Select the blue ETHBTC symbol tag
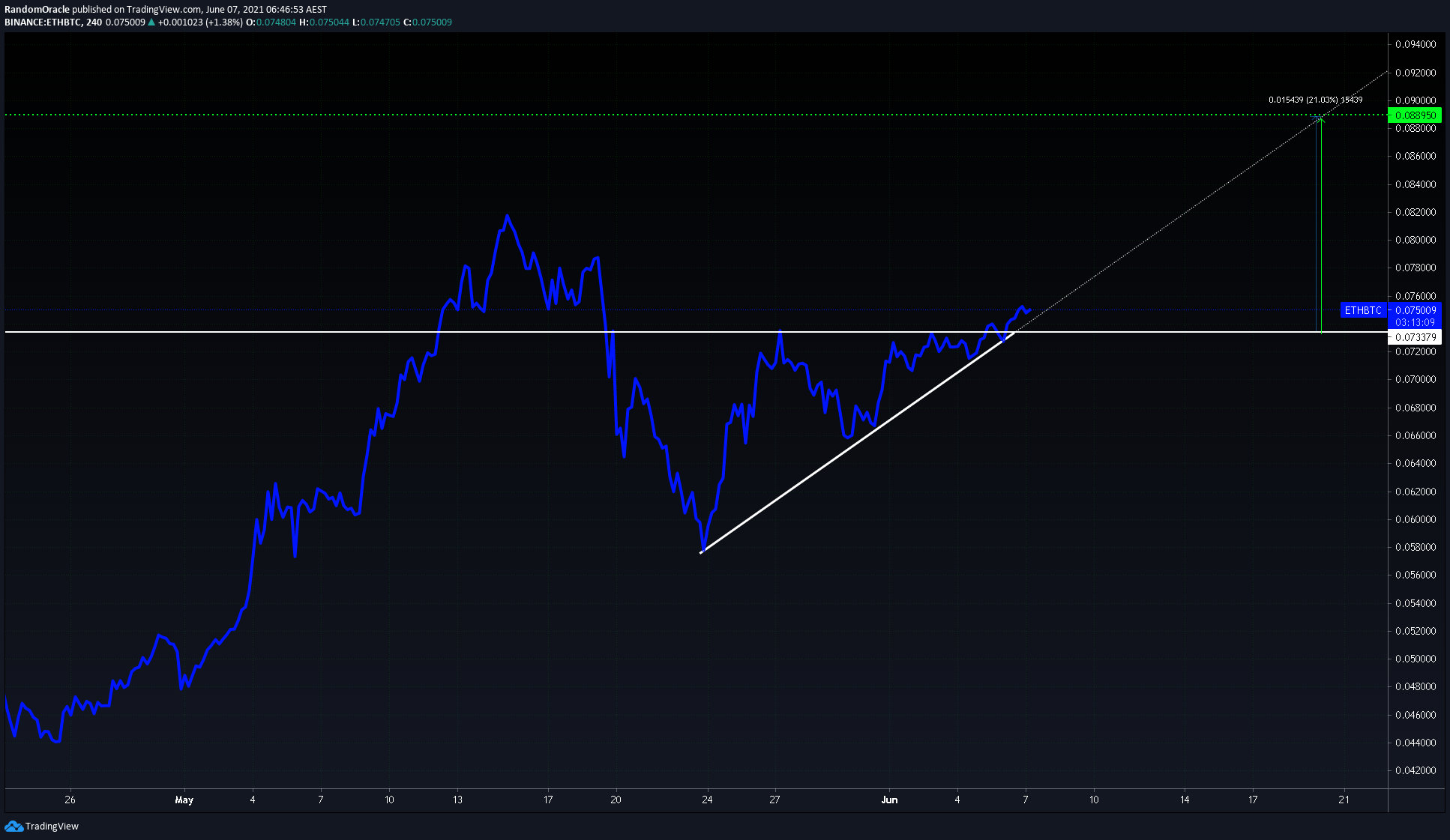Screen dimensions: 1450x840 pos(1362,310)
